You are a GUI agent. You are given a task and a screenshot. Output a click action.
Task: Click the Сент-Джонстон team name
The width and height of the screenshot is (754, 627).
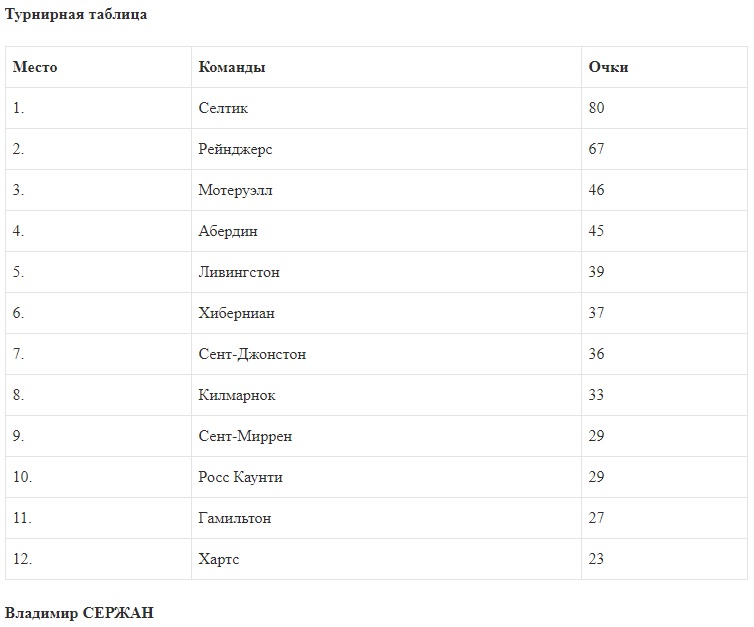[x=252, y=354]
